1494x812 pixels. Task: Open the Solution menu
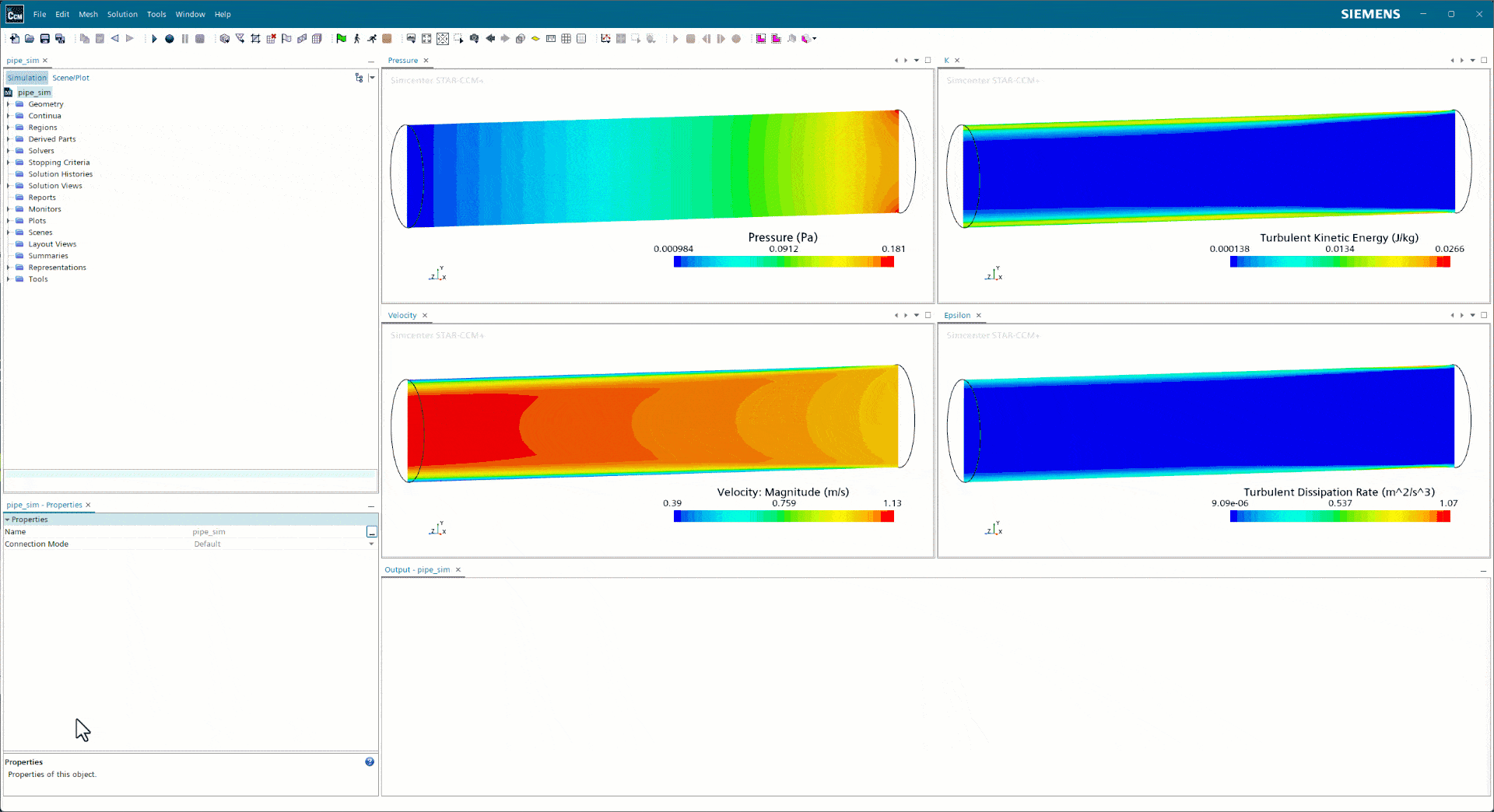coord(122,14)
